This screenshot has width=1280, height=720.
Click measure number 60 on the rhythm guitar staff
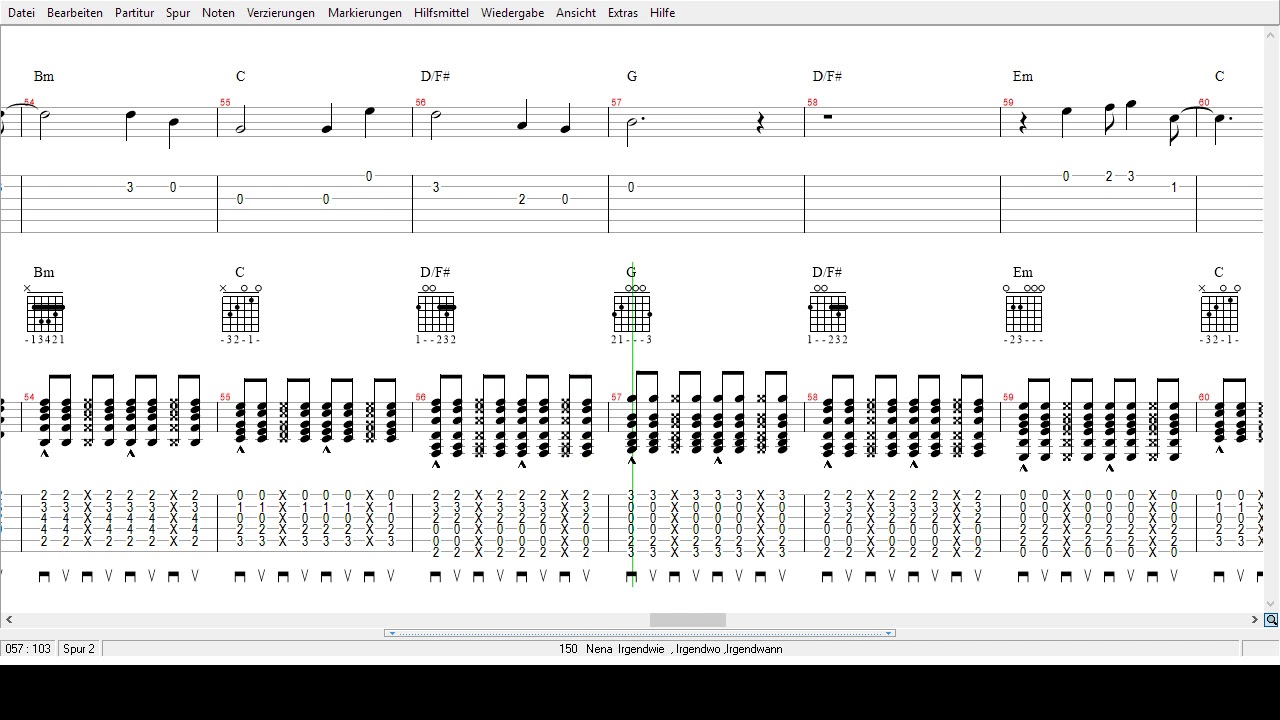coord(1204,397)
